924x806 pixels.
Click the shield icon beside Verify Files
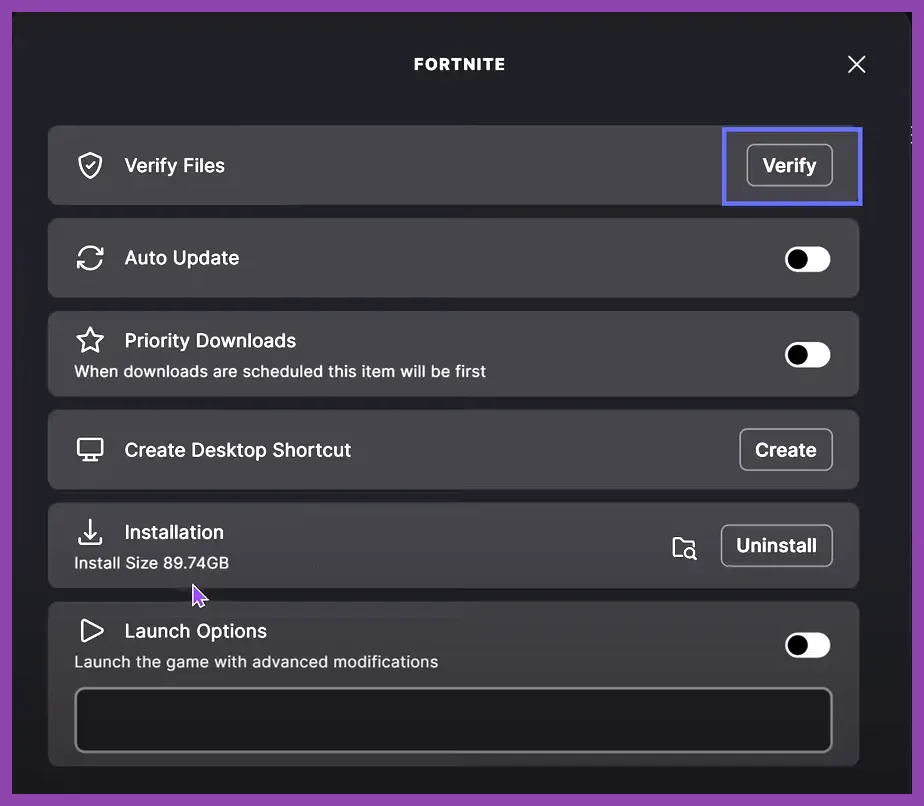point(90,166)
